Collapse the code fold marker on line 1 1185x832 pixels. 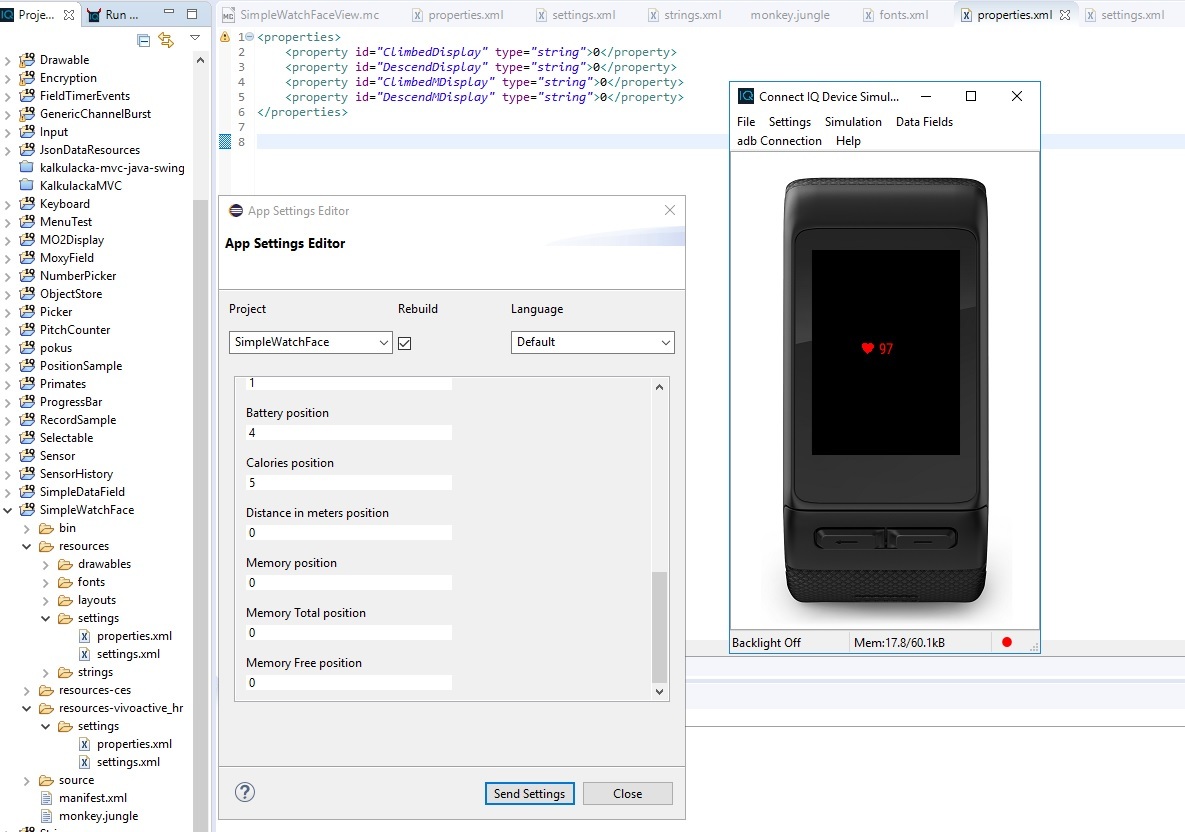(x=250, y=37)
